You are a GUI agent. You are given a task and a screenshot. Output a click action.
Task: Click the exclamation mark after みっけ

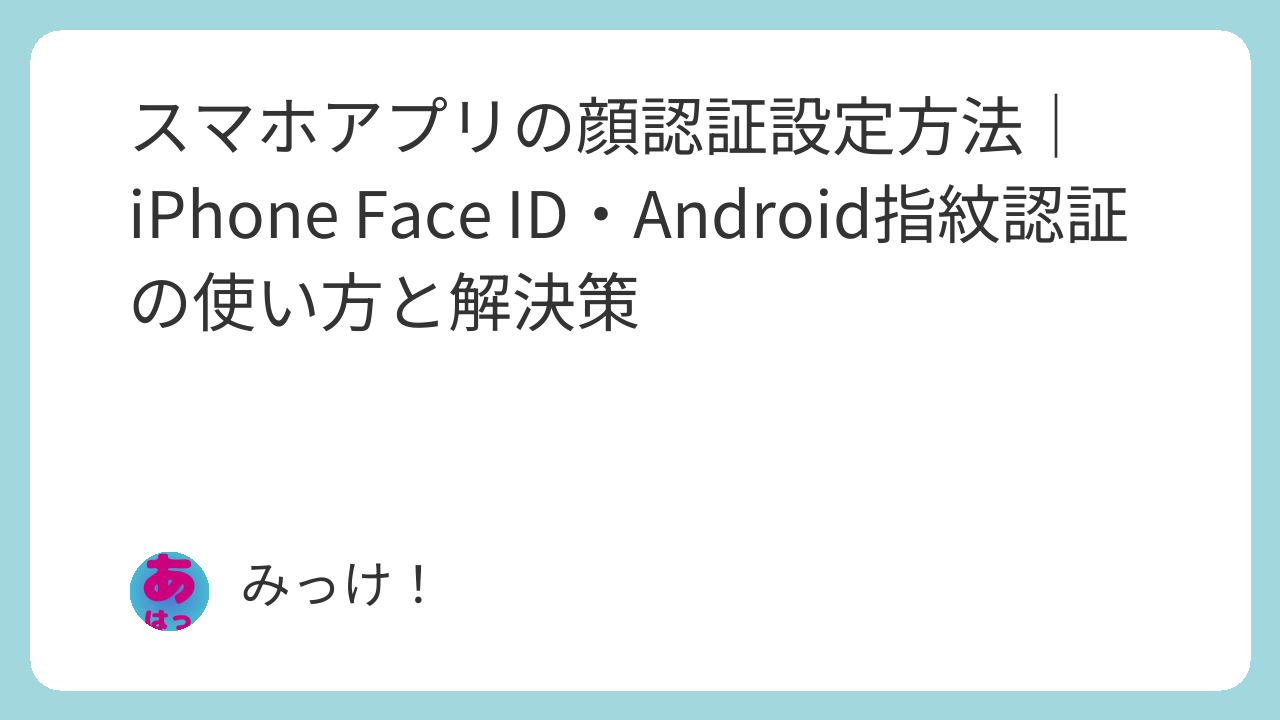[x=419, y=586]
